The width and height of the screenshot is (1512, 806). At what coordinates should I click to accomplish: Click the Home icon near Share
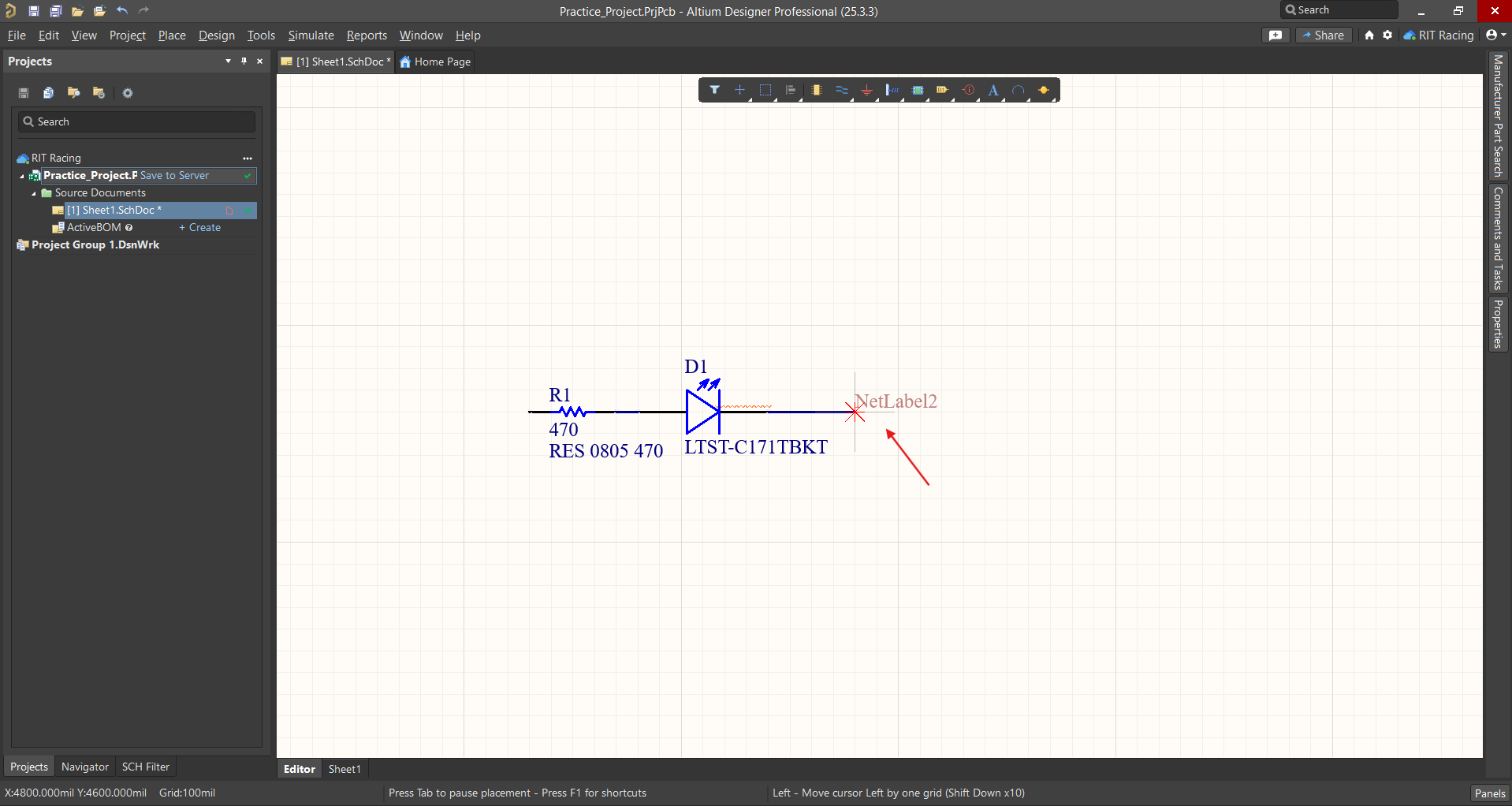[x=1369, y=35]
